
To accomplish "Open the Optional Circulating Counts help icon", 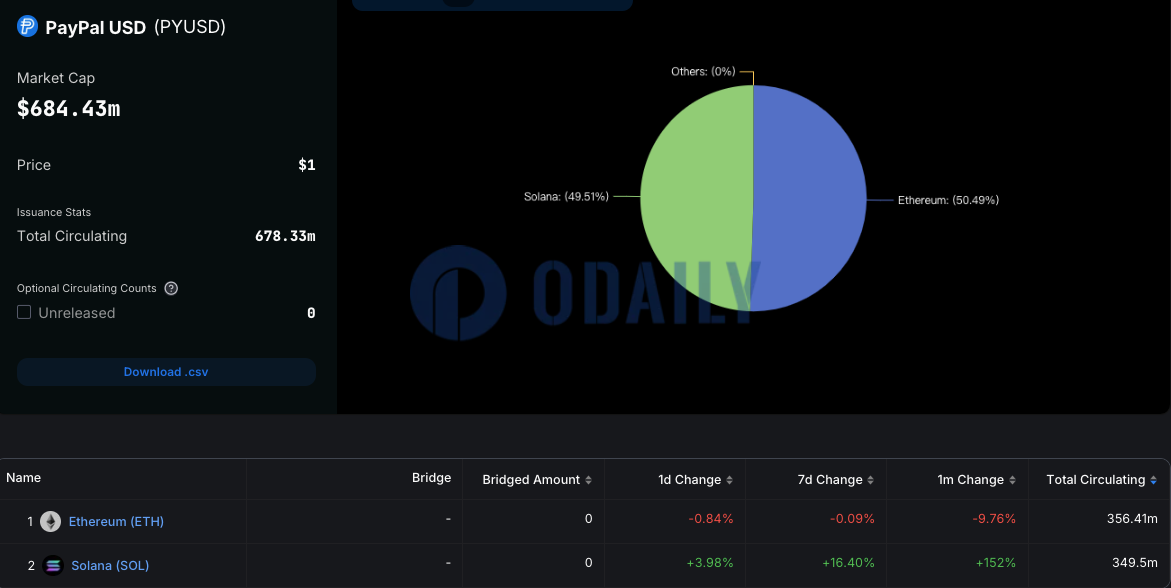I will click(x=171, y=288).
